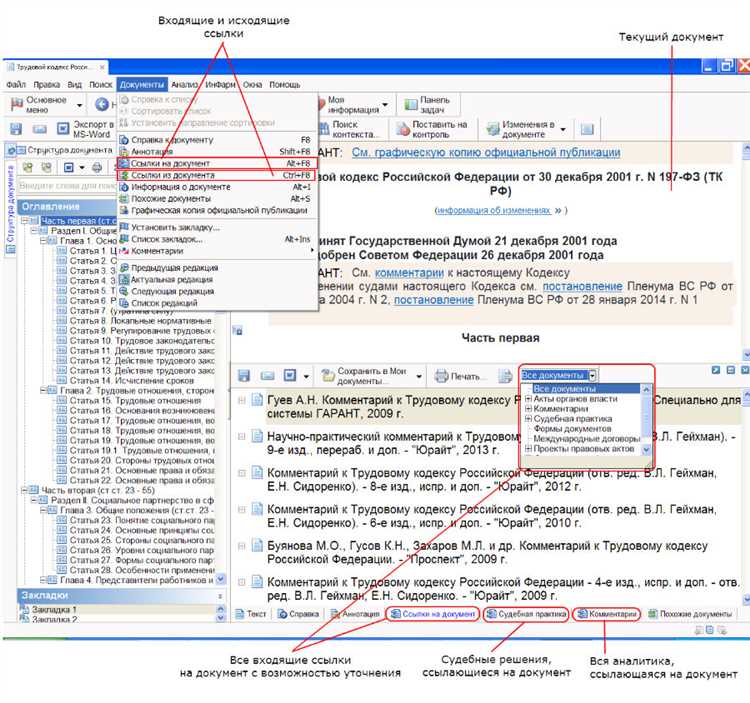Click the Экспорт в MS-Word icon
This screenshot has width=750, height=703.
tap(63, 129)
